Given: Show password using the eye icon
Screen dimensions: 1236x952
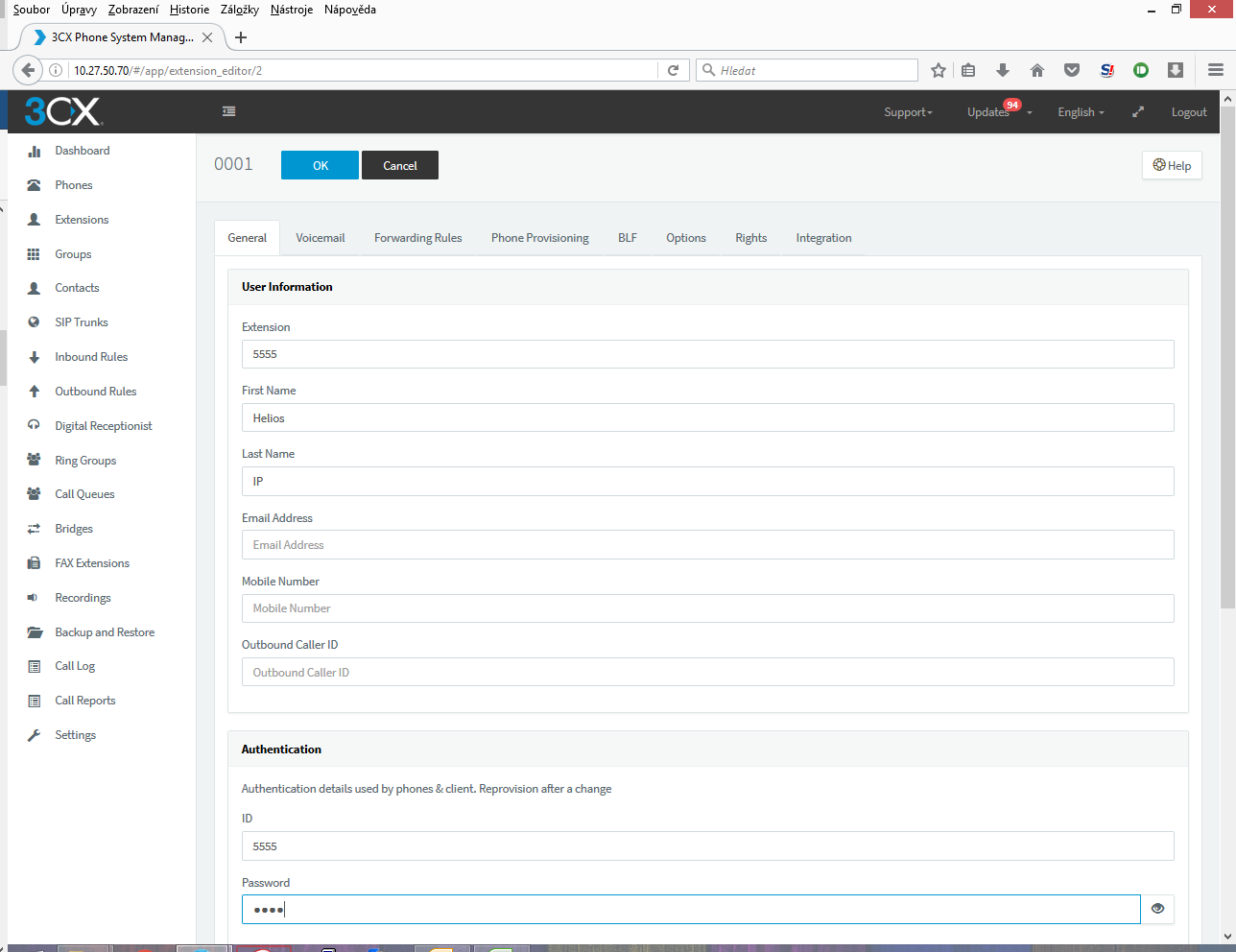Looking at the screenshot, I should tap(1157, 909).
